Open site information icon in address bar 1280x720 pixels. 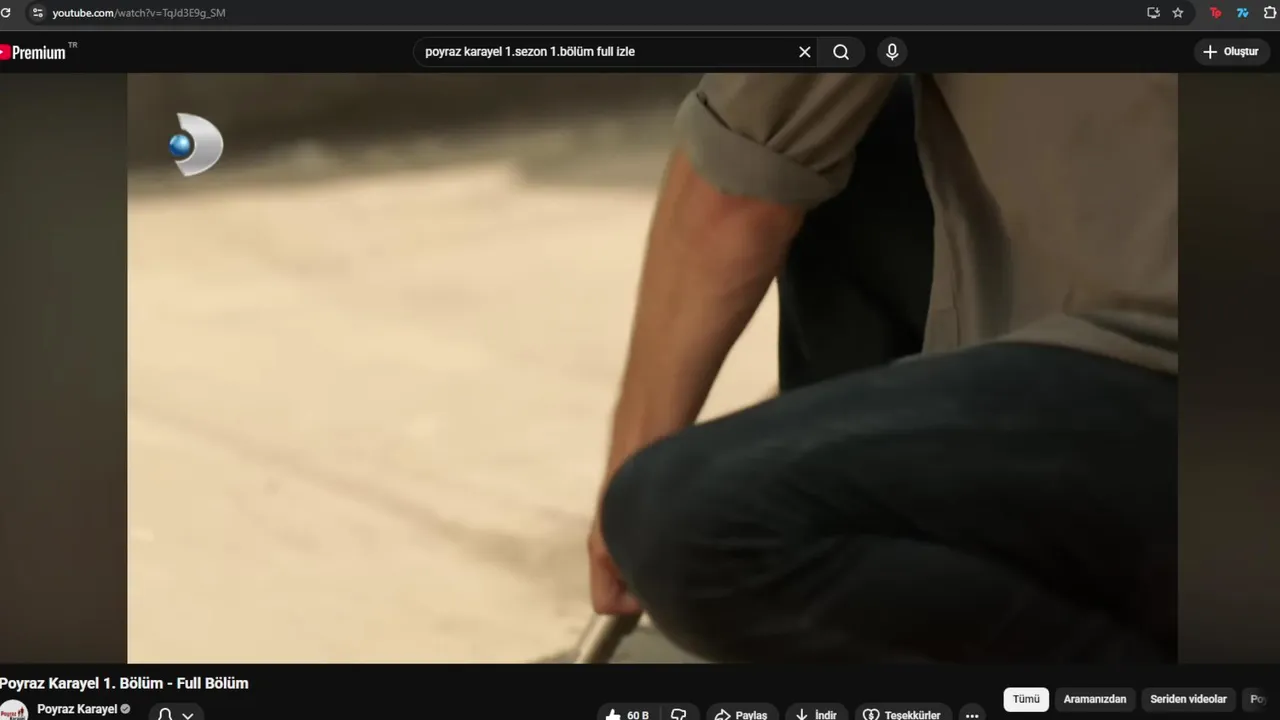(37, 13)
